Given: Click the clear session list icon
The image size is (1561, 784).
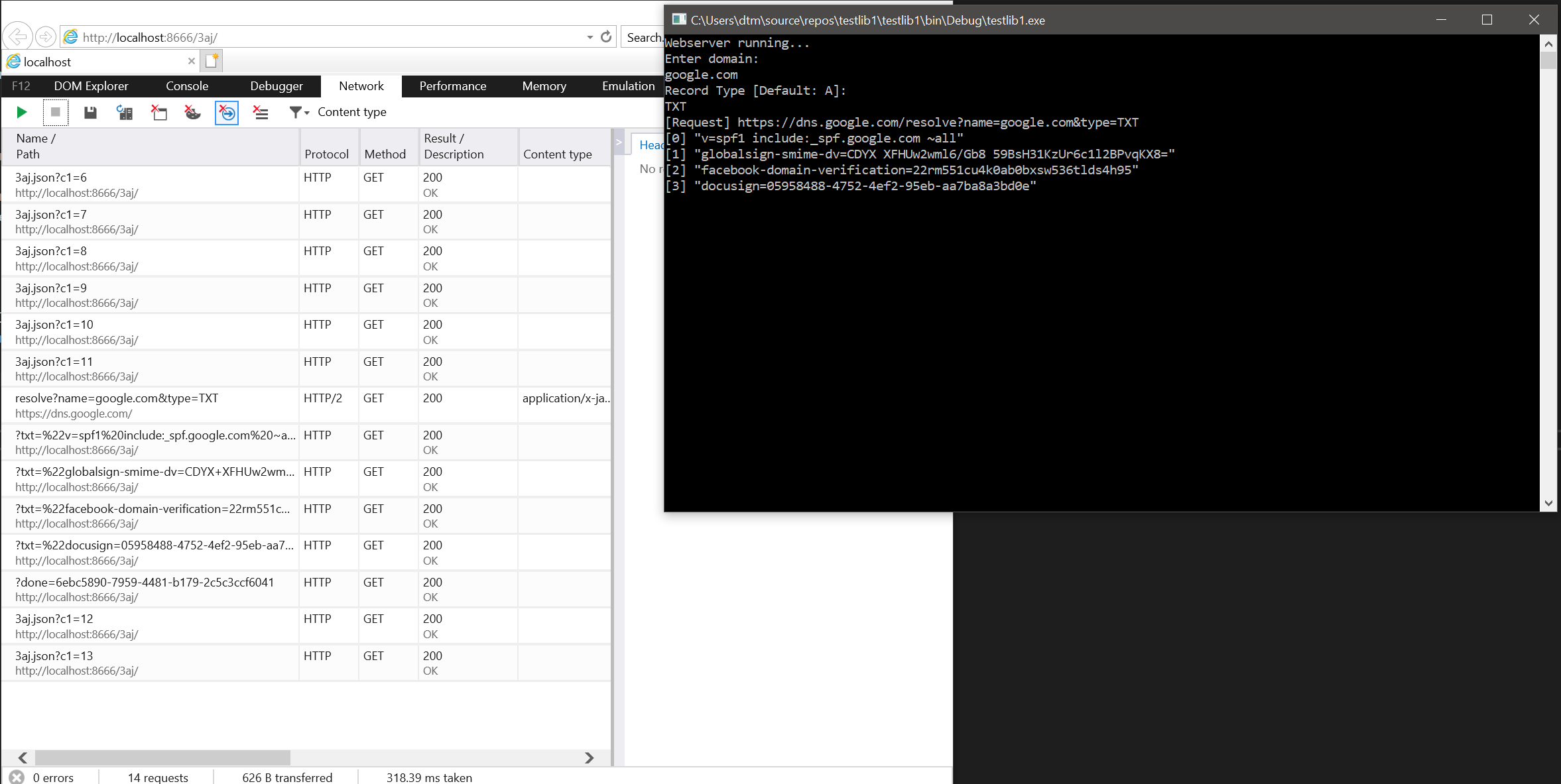Looking at the screenshot, I should click(261, 113).
